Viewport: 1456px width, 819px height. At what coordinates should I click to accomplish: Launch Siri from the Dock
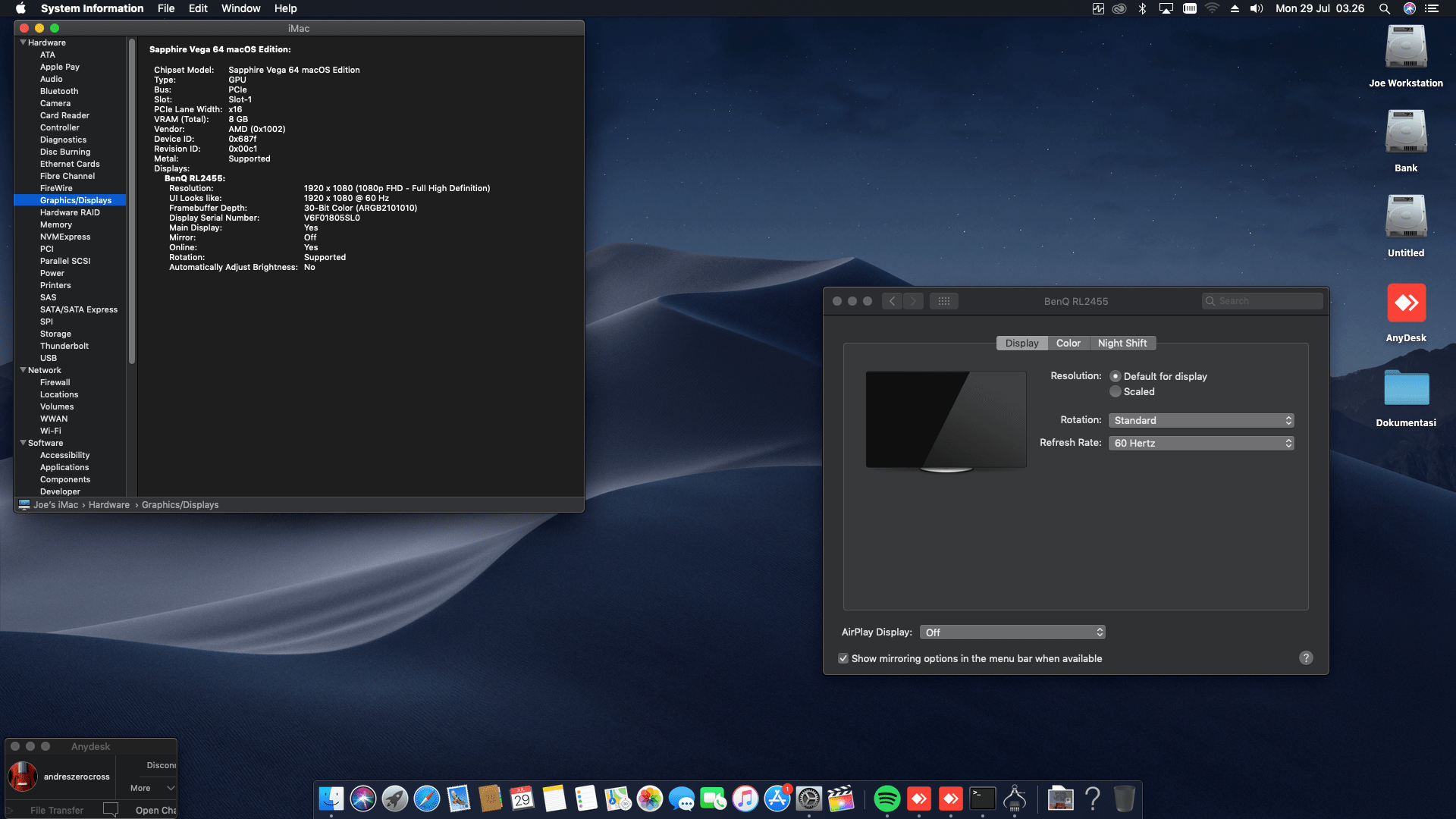(363, 799)
